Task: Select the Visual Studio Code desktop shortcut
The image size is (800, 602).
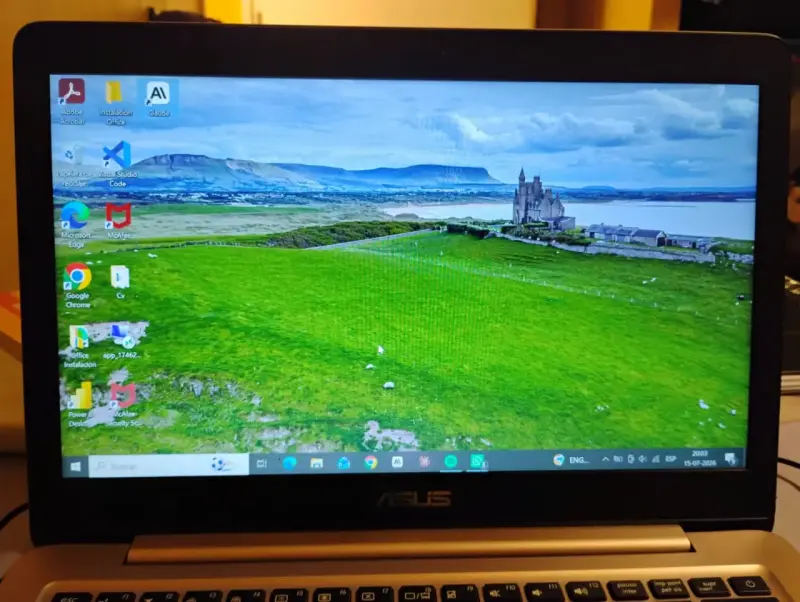Action: click(x=117, y=164)
